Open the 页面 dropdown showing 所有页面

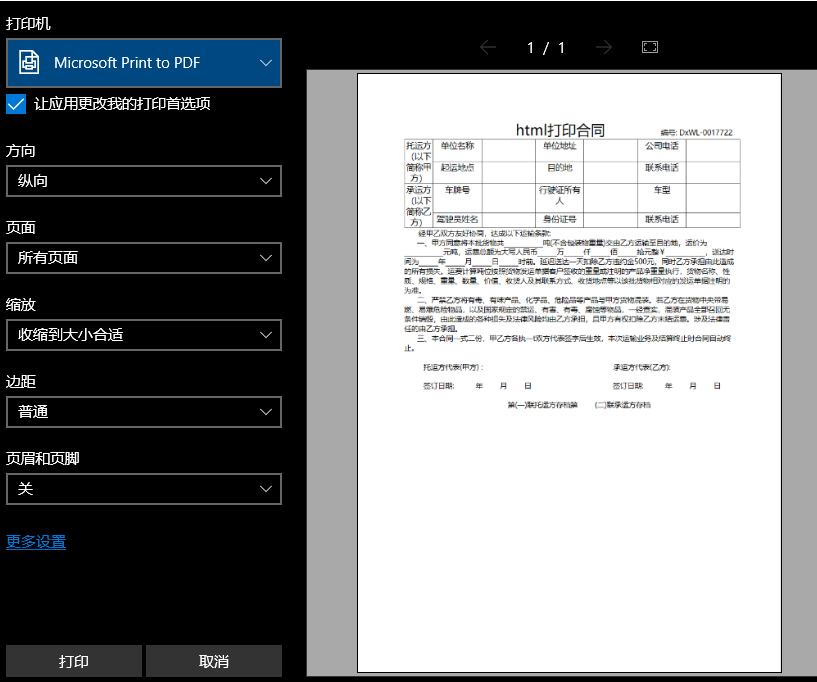(144, 258)
